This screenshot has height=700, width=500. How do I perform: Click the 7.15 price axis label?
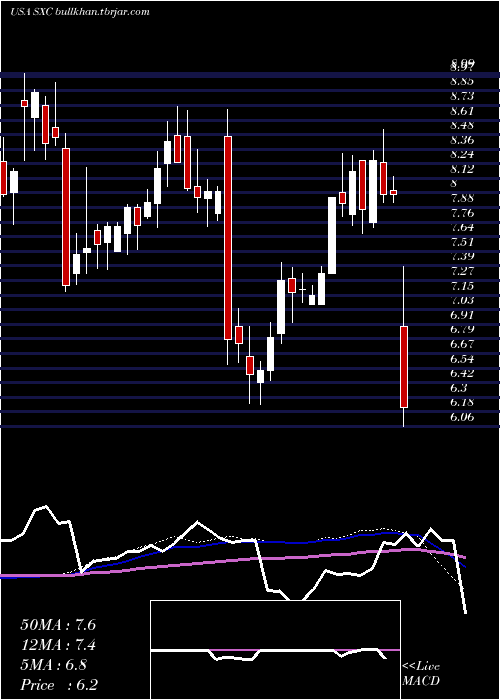[x=462, y=286]
